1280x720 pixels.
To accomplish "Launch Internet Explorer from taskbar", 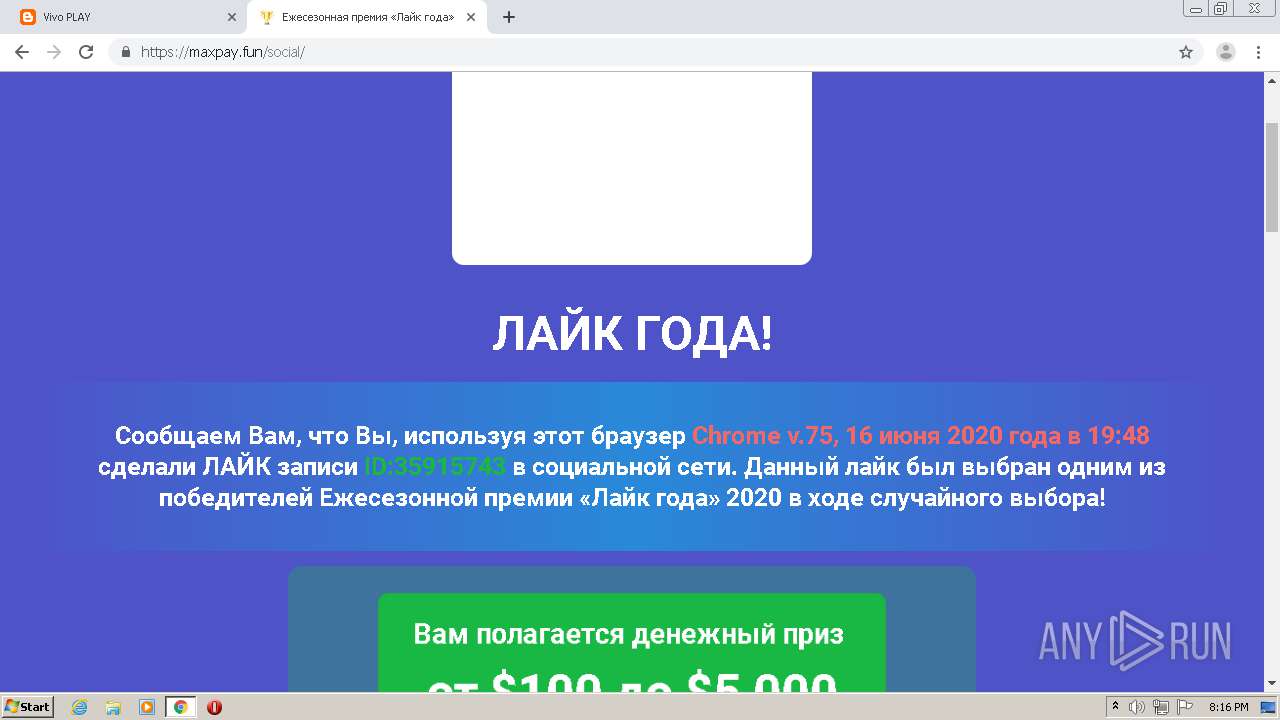I will (x=80, y=707).
